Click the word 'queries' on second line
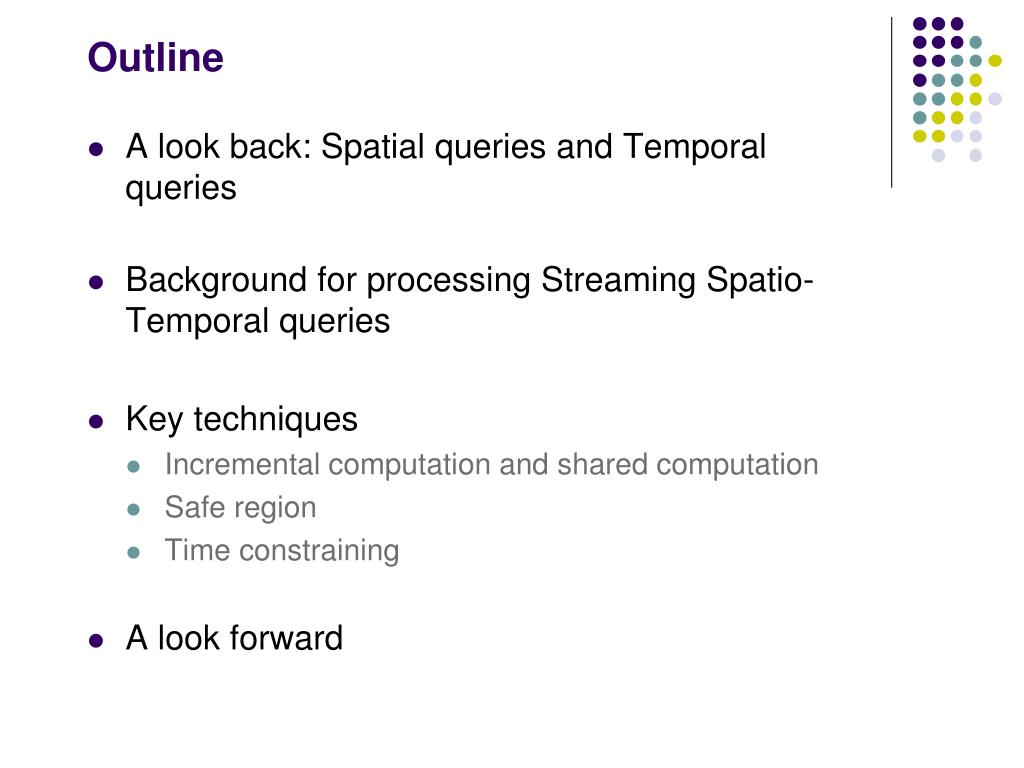Screen dimensions: 1024x768 (x=181, y=189)
